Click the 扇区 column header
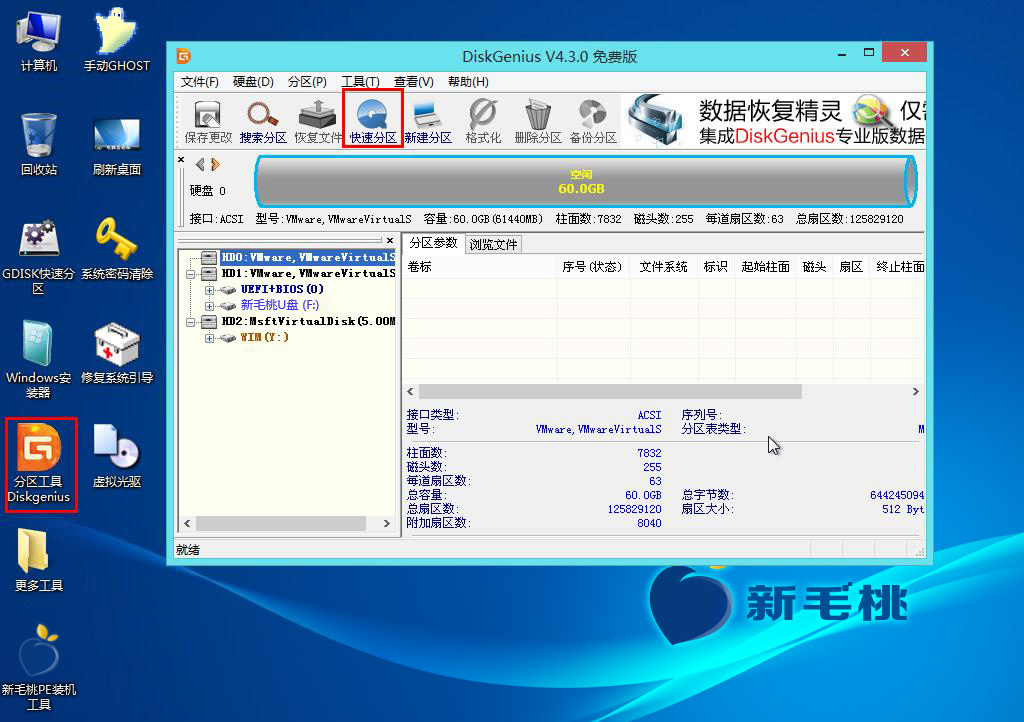1024x722 pixels. pyautogui.click(x=851, y=266)
